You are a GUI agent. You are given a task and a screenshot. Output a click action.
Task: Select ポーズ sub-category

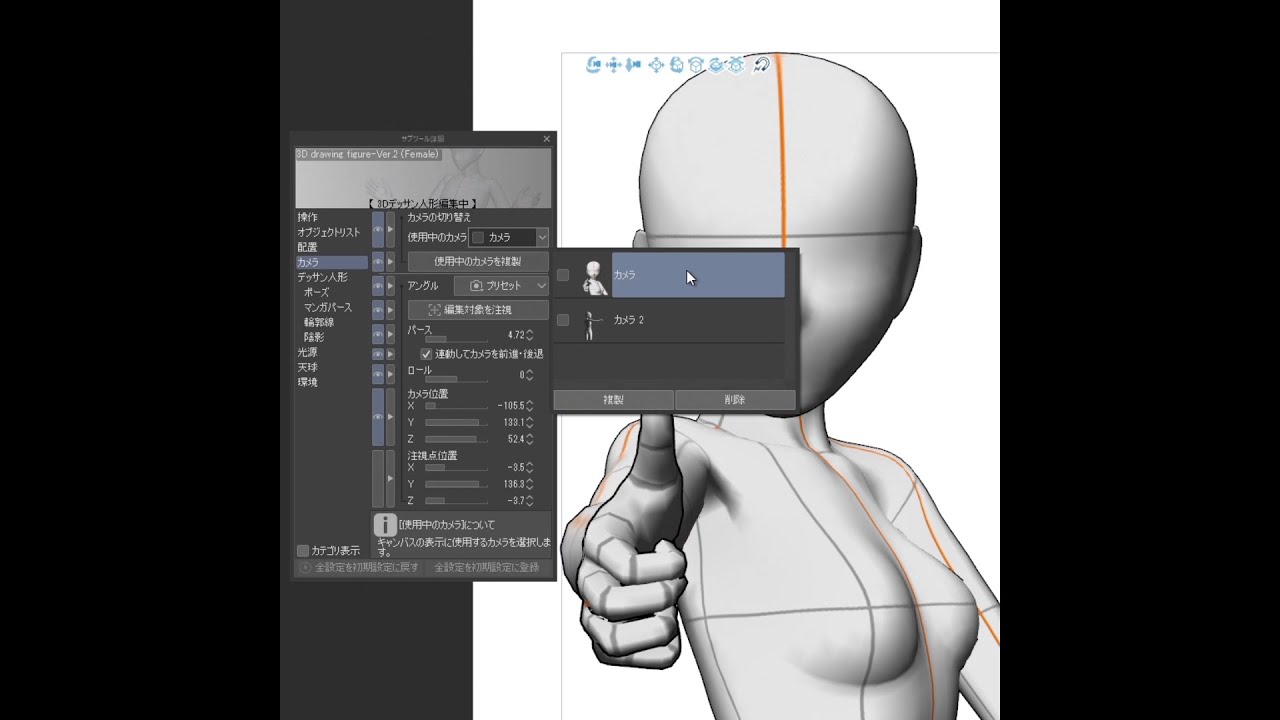pos(317,292)
